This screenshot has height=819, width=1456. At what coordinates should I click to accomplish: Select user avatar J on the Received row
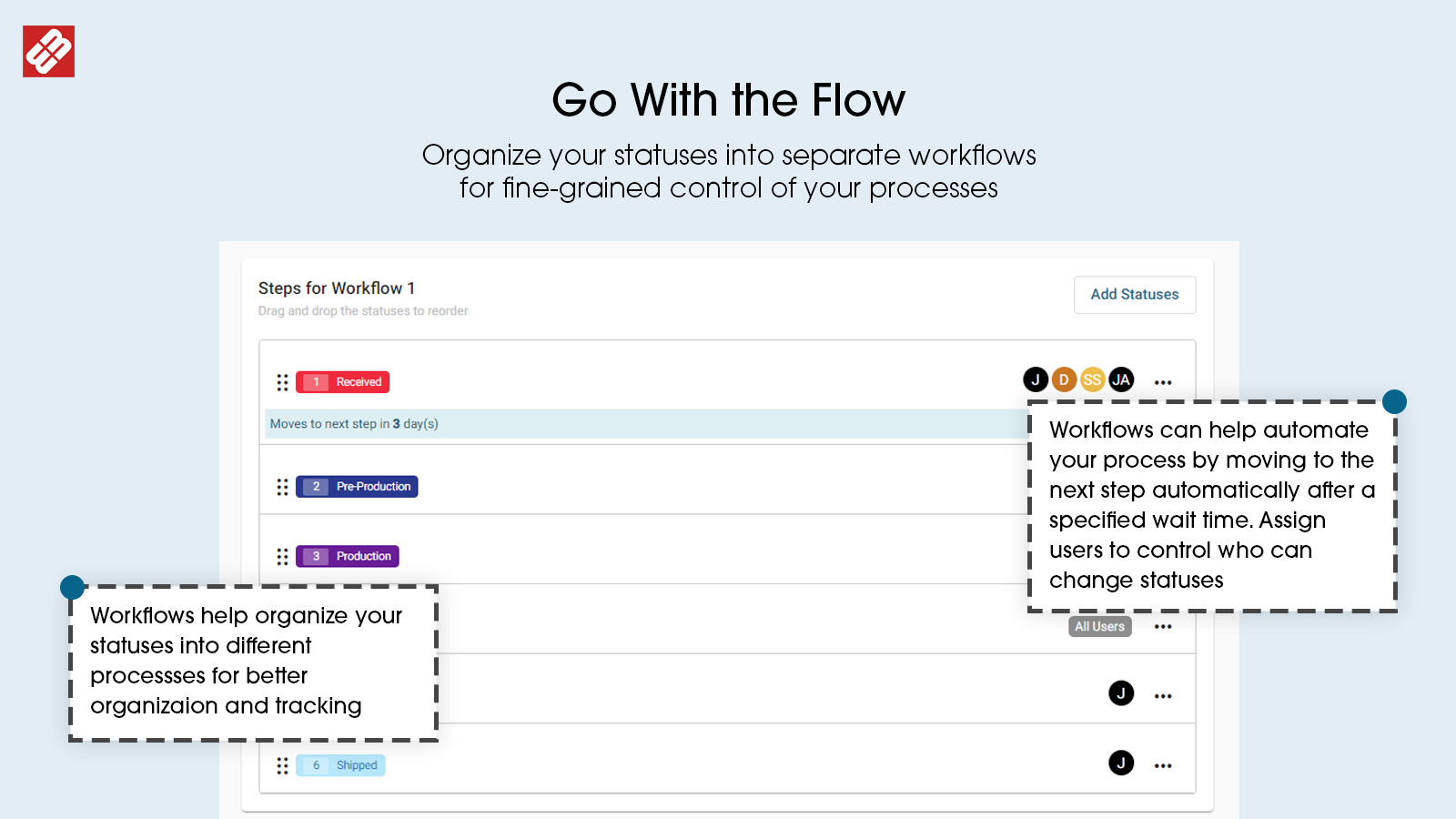pyautogui.click(x=1035, y=379)
